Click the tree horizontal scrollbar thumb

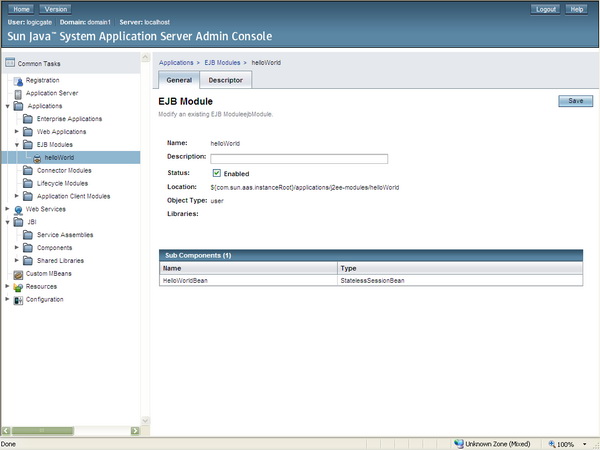coord(42,431)
